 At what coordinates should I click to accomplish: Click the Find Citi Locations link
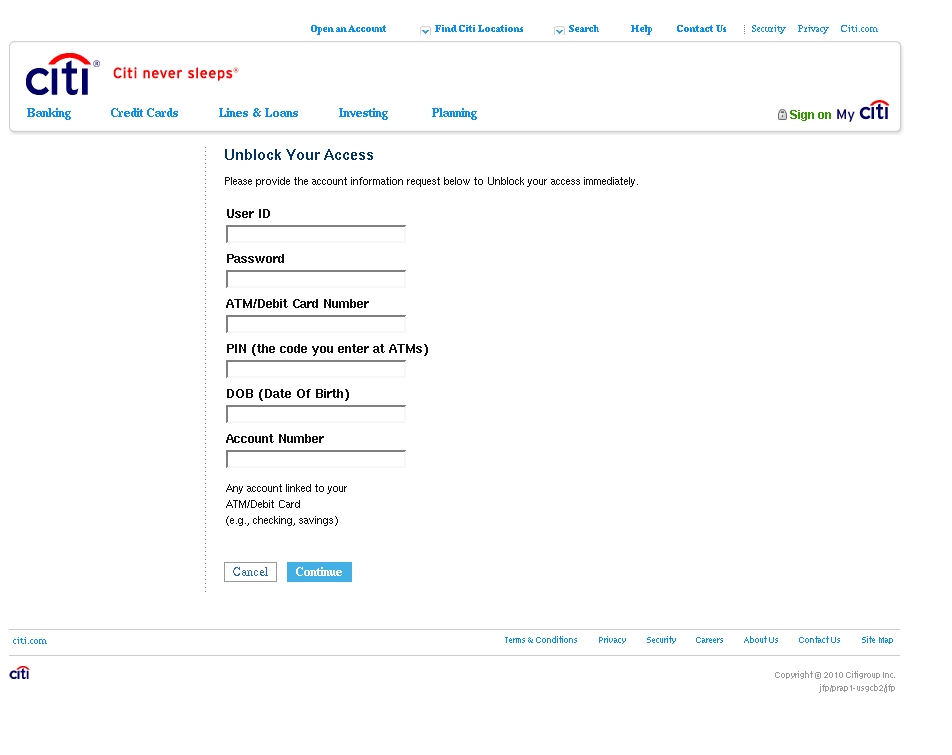(x=479, y=29)
